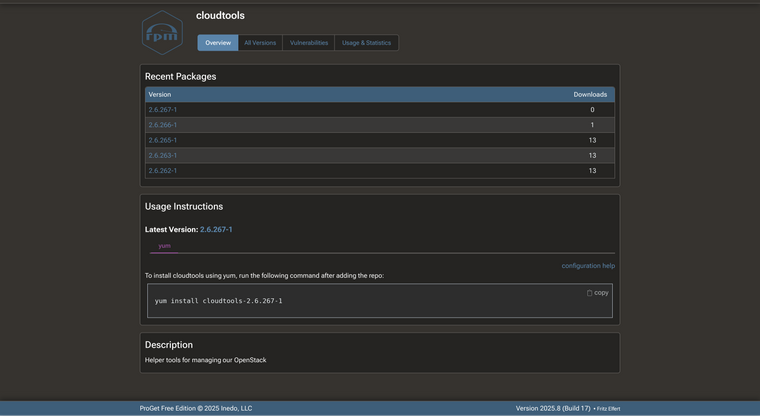Image resolution: width=760 pixels, height=416 pixels.
Task: Open the 2.6.262-1 version link
Action: coord(163,171)
